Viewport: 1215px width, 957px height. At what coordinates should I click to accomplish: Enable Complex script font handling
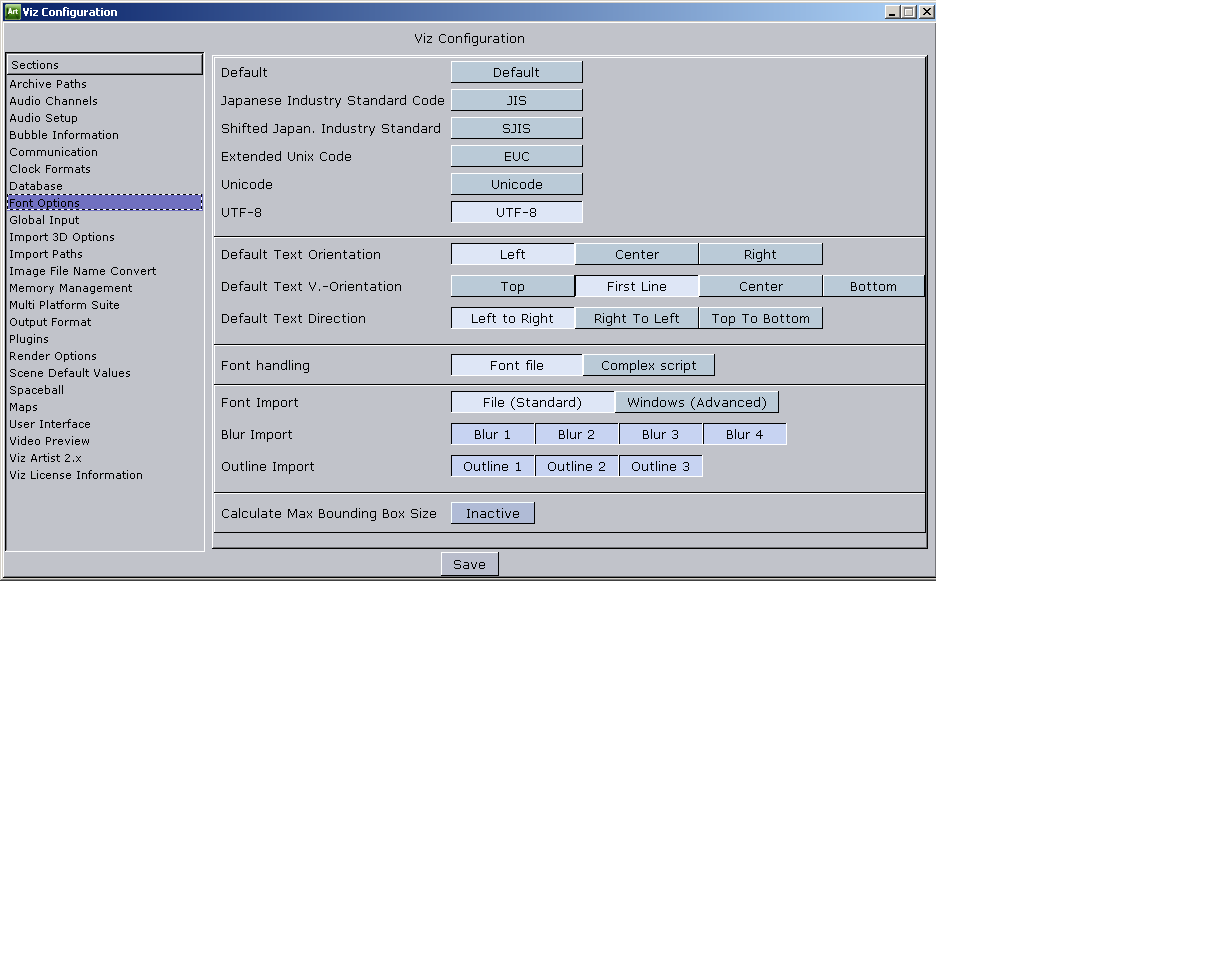[648, 364]
